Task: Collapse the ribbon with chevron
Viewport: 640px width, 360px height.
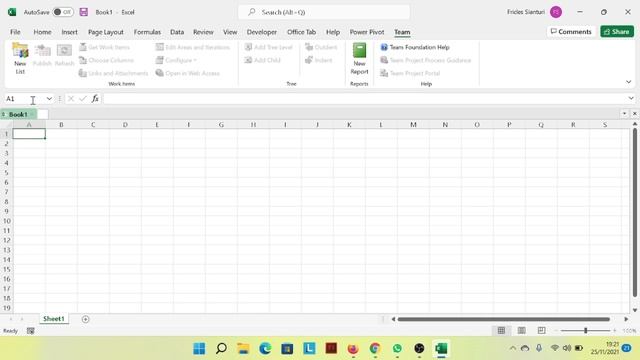Action: (629, 82)
